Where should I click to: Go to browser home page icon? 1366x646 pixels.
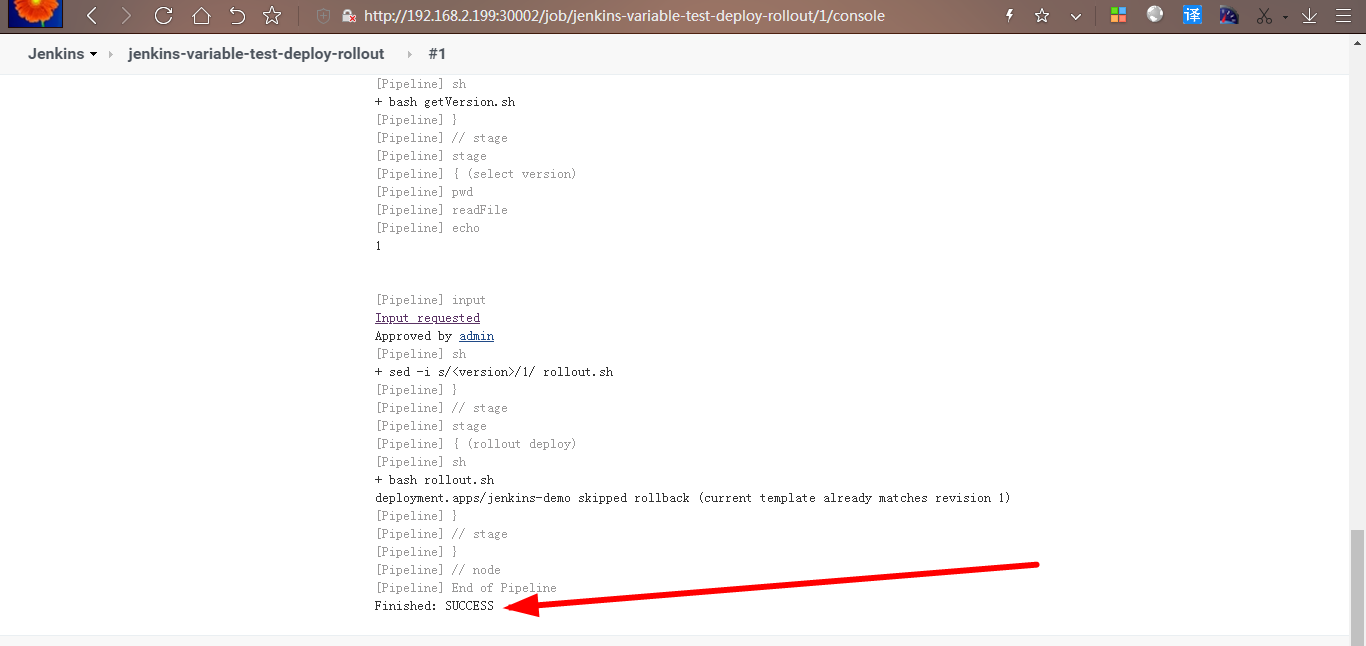point(201,16)
